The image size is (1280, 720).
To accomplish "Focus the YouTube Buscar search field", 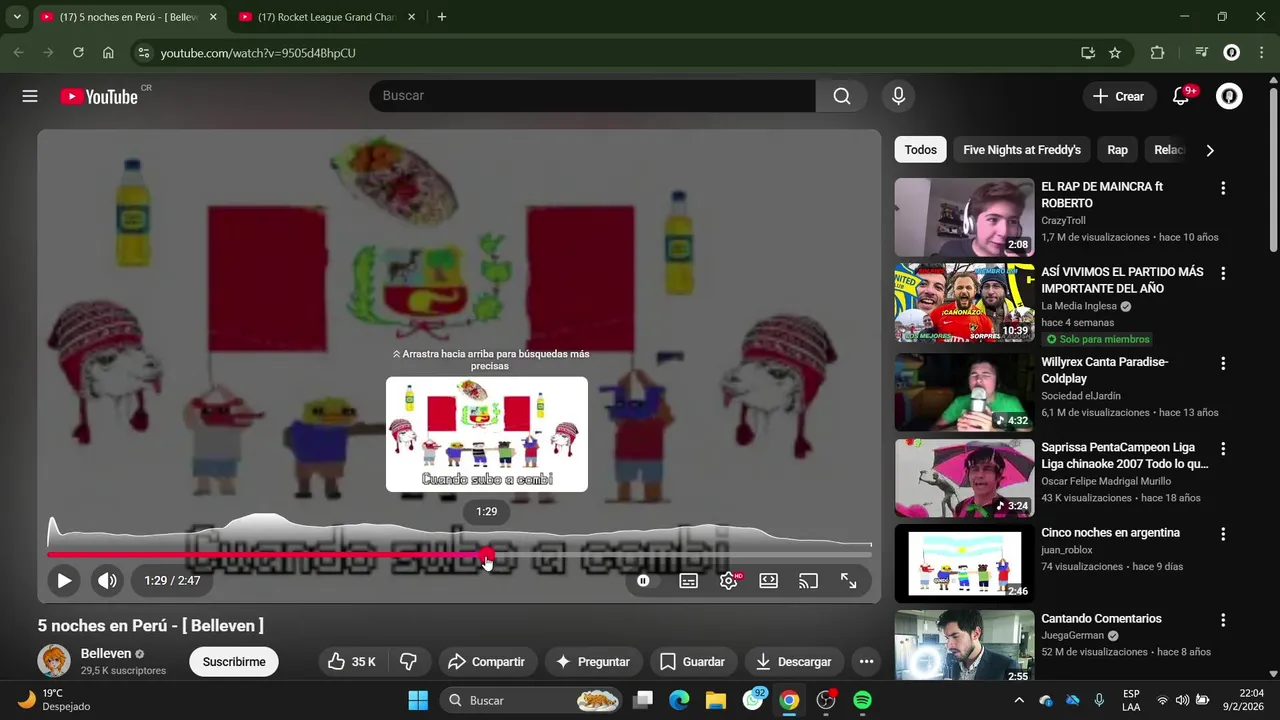I will click(x=593, y=96).
